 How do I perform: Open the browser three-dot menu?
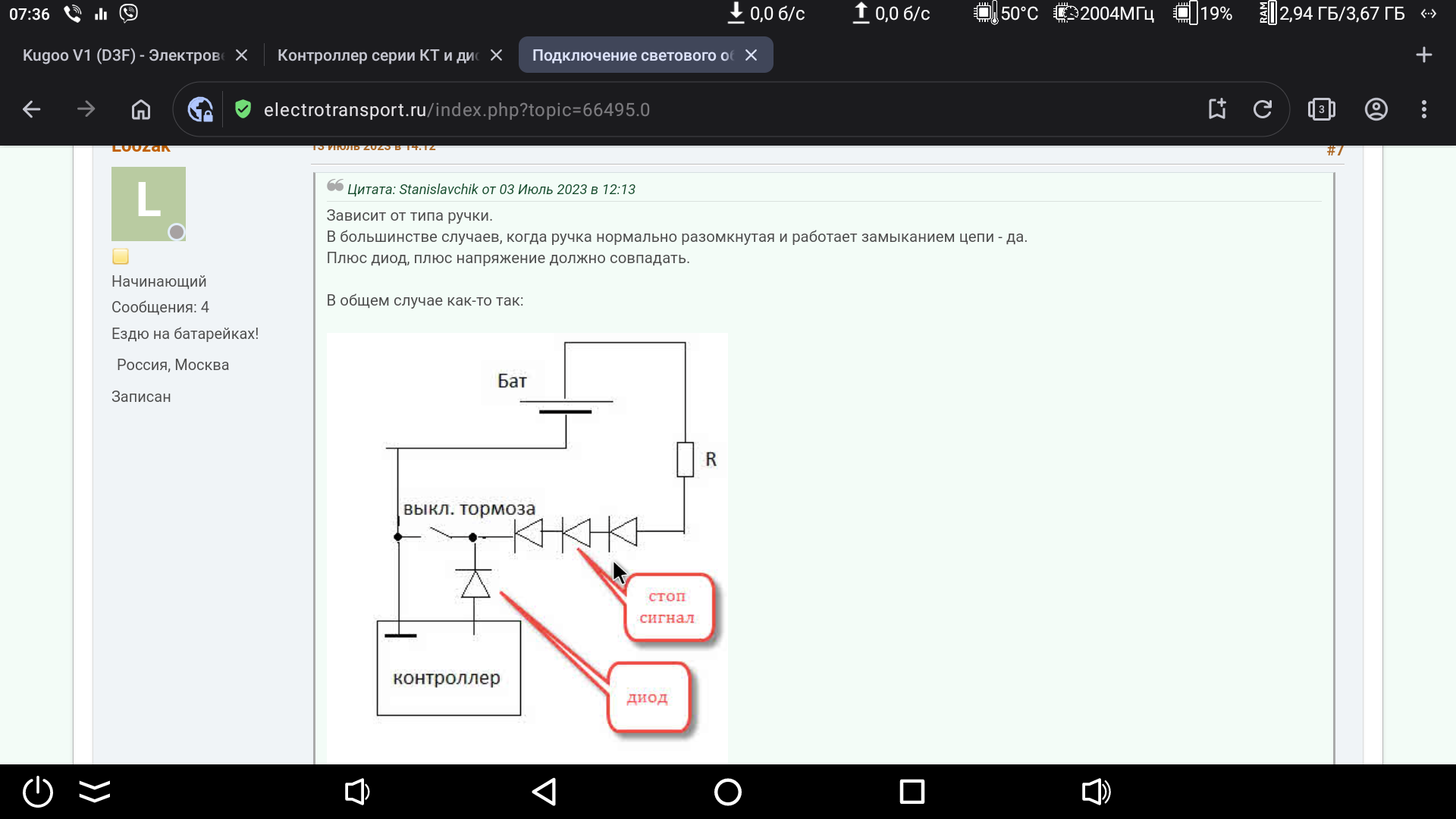(x=1424, y=109)
